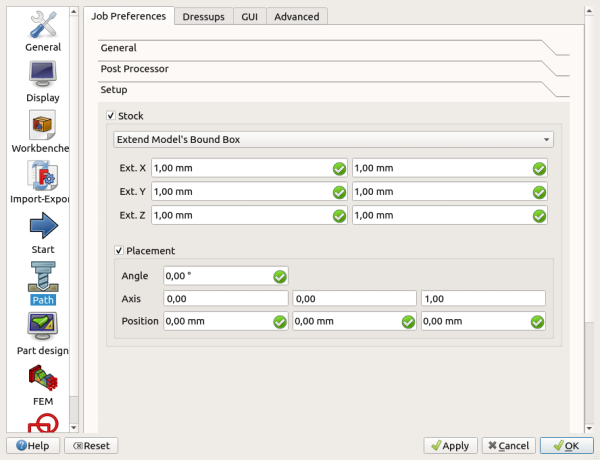Click green check icon in Angle field

point(280,277)
